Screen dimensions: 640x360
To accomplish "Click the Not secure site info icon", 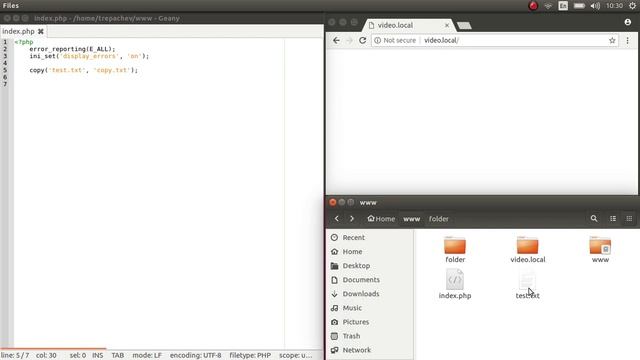I will click(x=378, y=40).
